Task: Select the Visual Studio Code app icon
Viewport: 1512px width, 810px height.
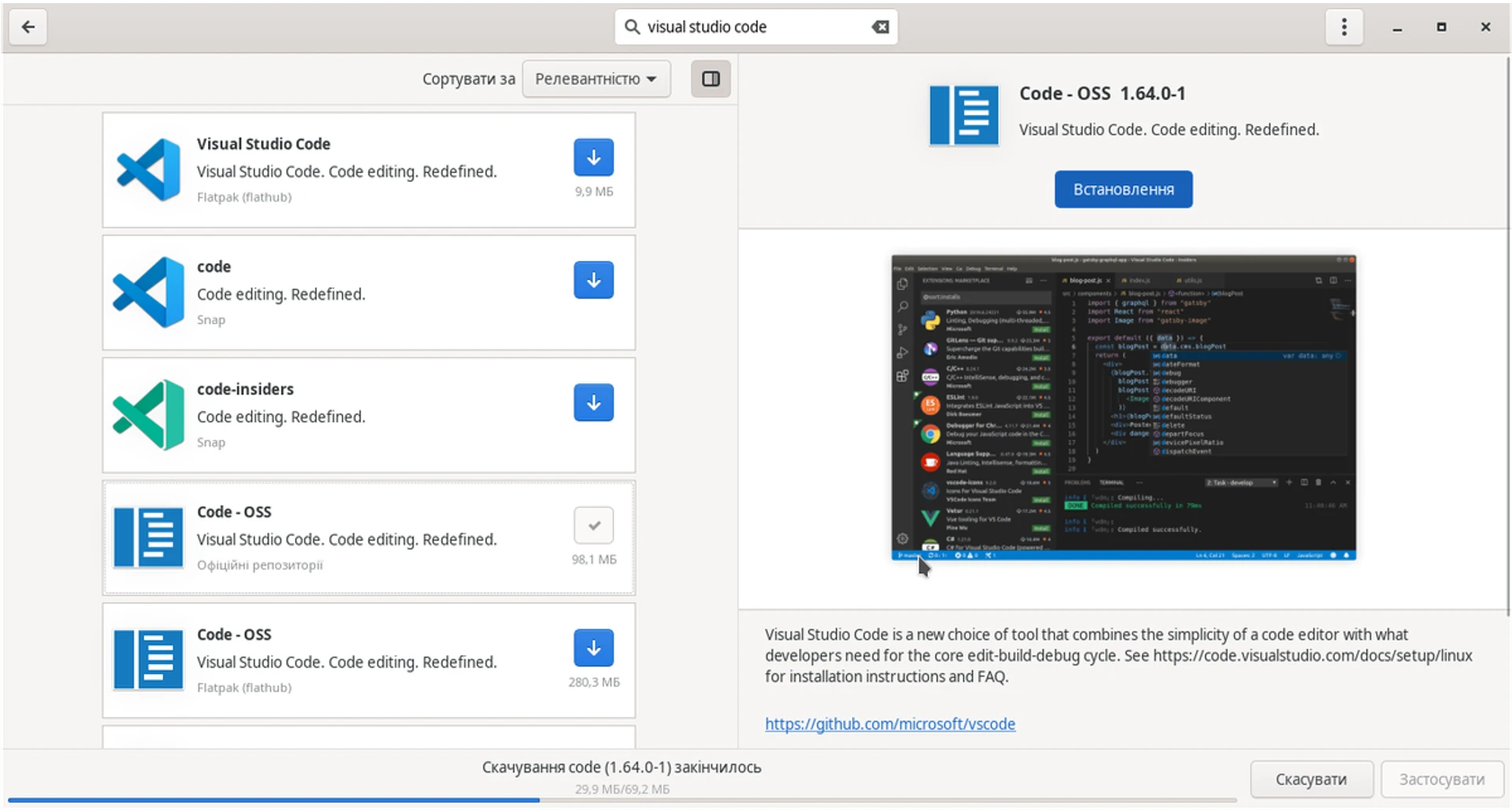Action: point(148,170)
